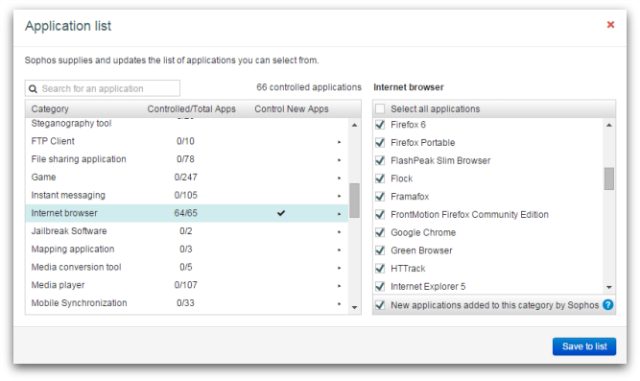Uncheck FlashPeak Slim Browser

pos(380,160)
